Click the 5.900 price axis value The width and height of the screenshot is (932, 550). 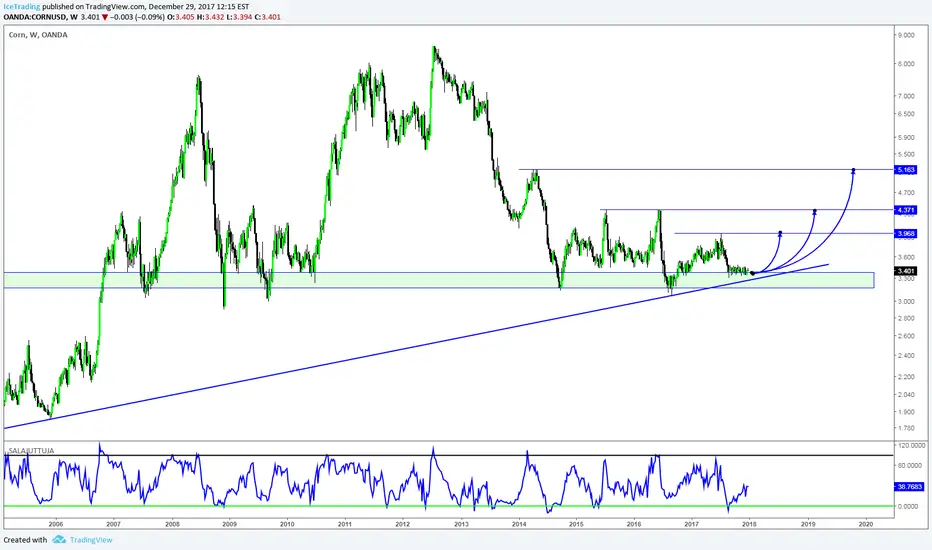(906, 137)
